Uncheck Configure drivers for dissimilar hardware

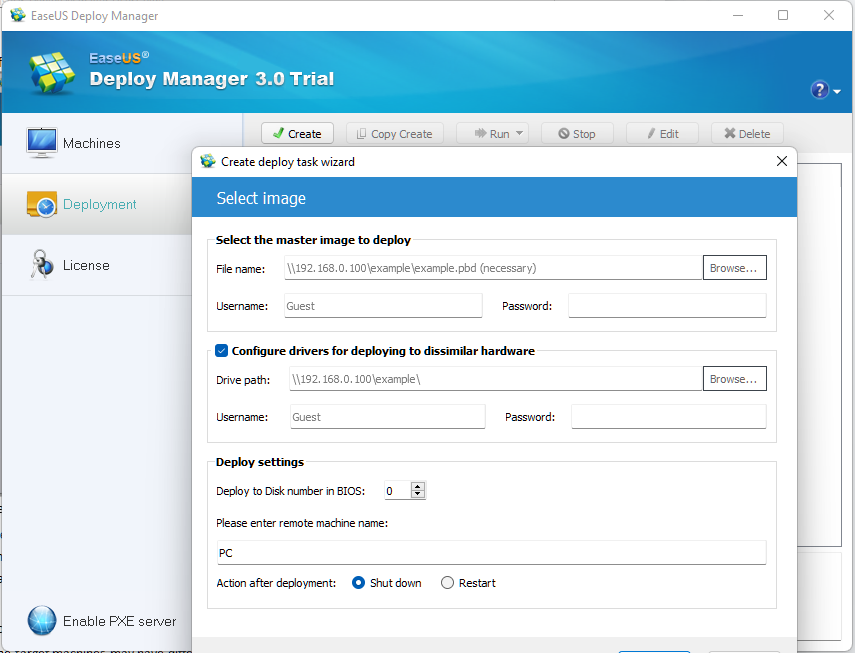pos(222,351)
